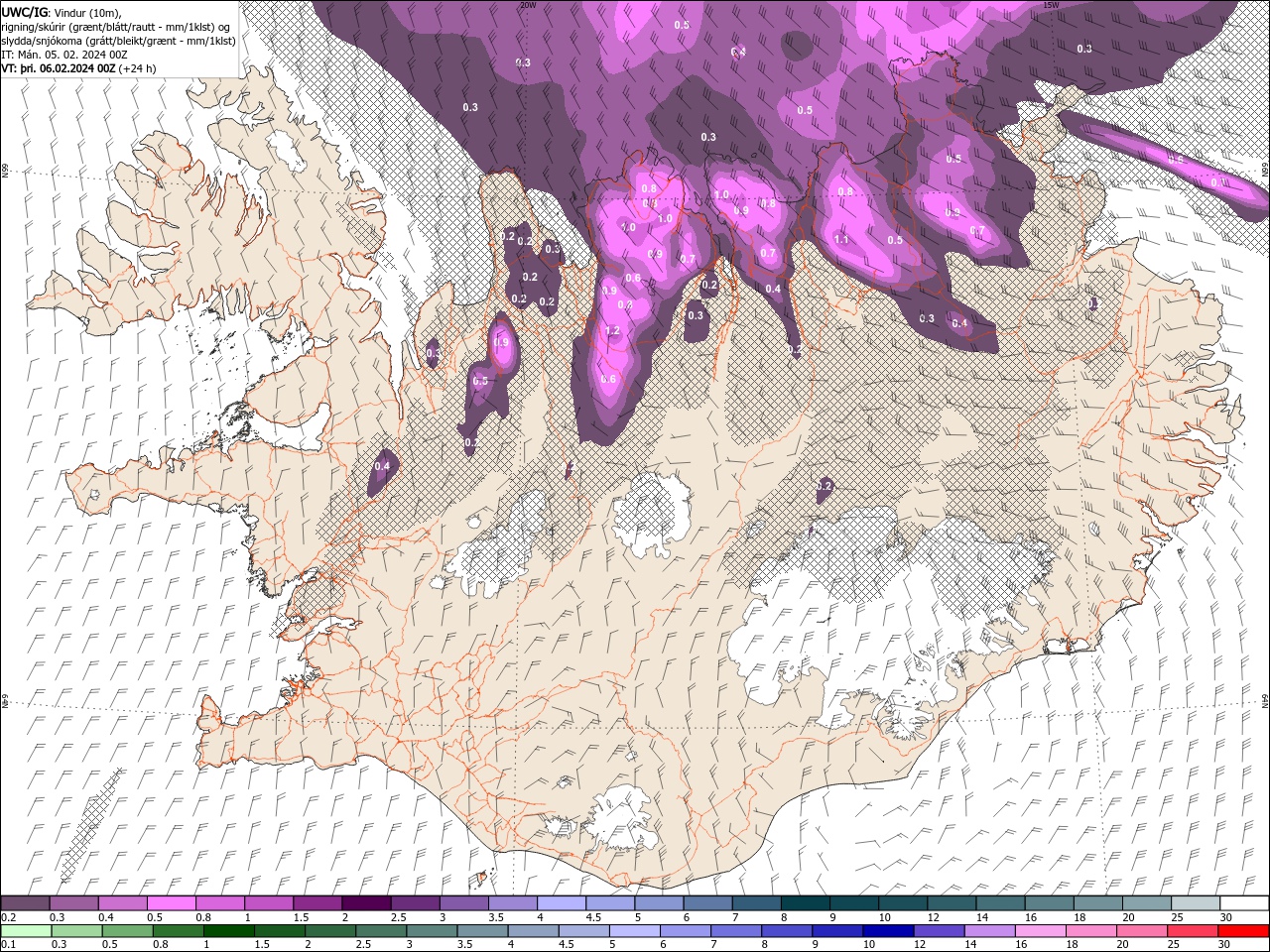
Task: Select the 14–16 violet lower legend swatch
Action: point(989,931)
